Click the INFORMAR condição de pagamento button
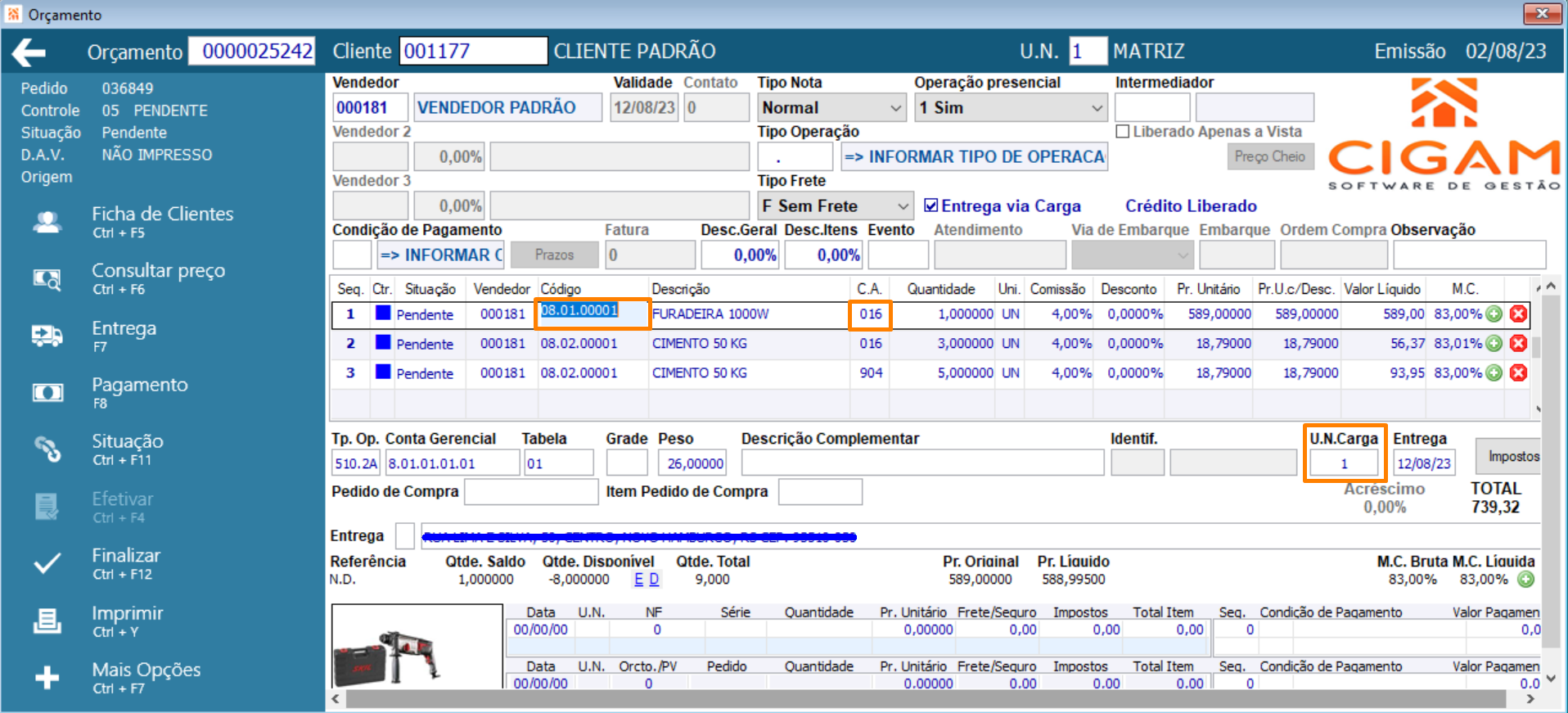This screenshot has height=713, width=1568. click(x=441, y=255)
